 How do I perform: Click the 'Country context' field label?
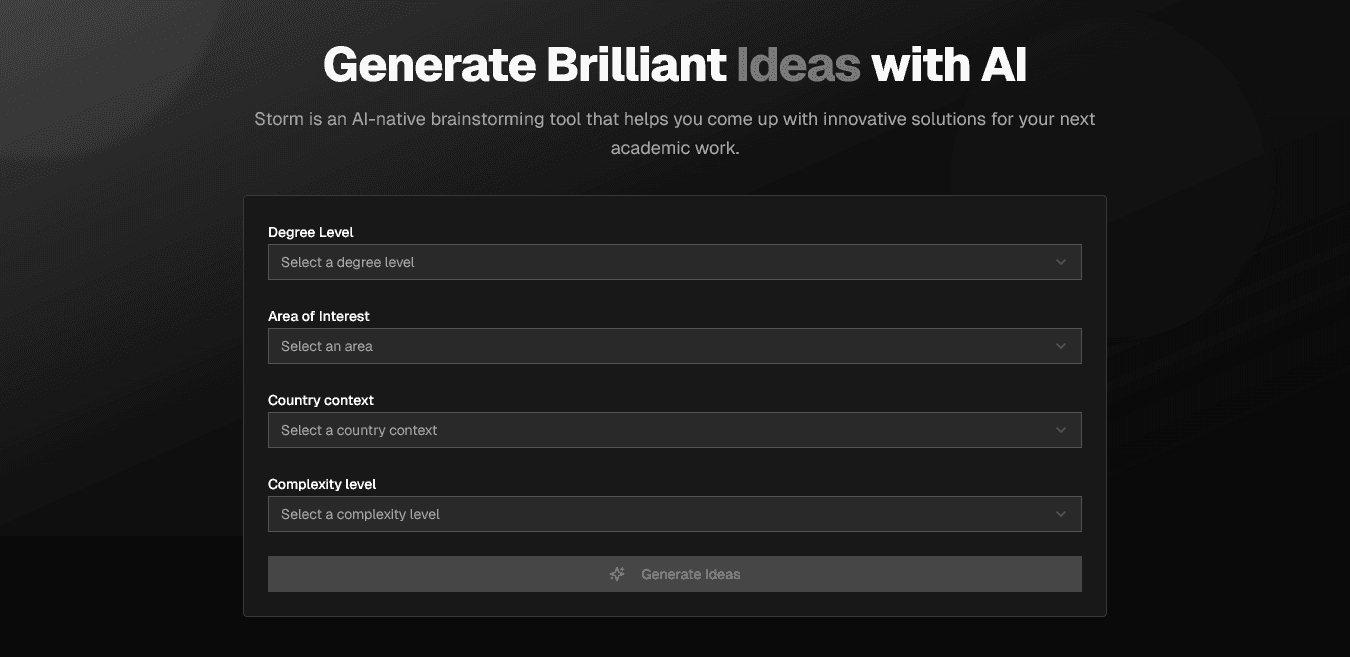(321, 400)
